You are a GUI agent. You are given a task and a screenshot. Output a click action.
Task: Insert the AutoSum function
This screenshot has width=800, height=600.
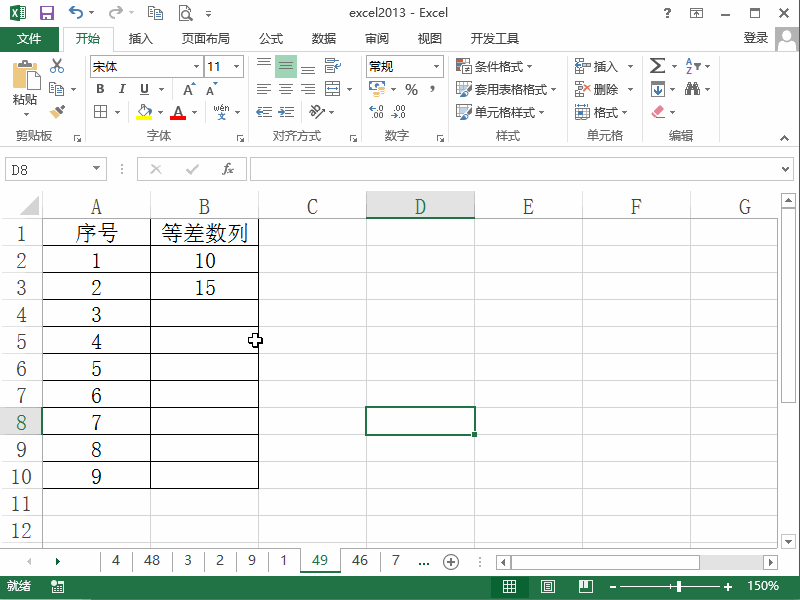tap(659, 66)
